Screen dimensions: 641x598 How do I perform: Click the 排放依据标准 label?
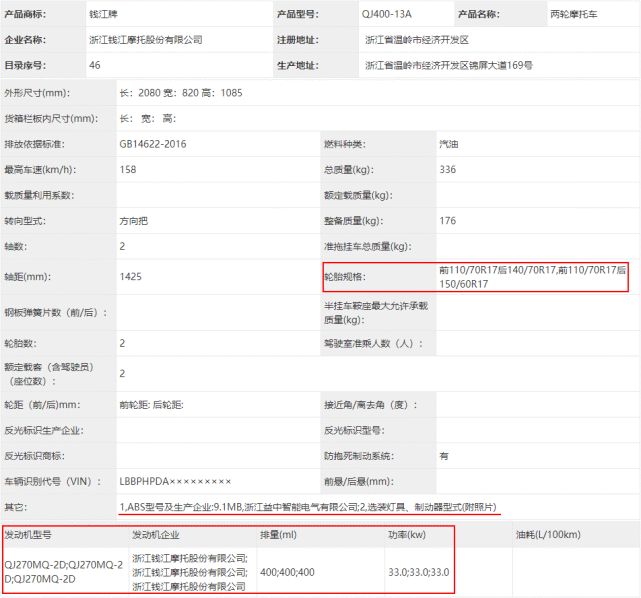[x=34, y=144]
